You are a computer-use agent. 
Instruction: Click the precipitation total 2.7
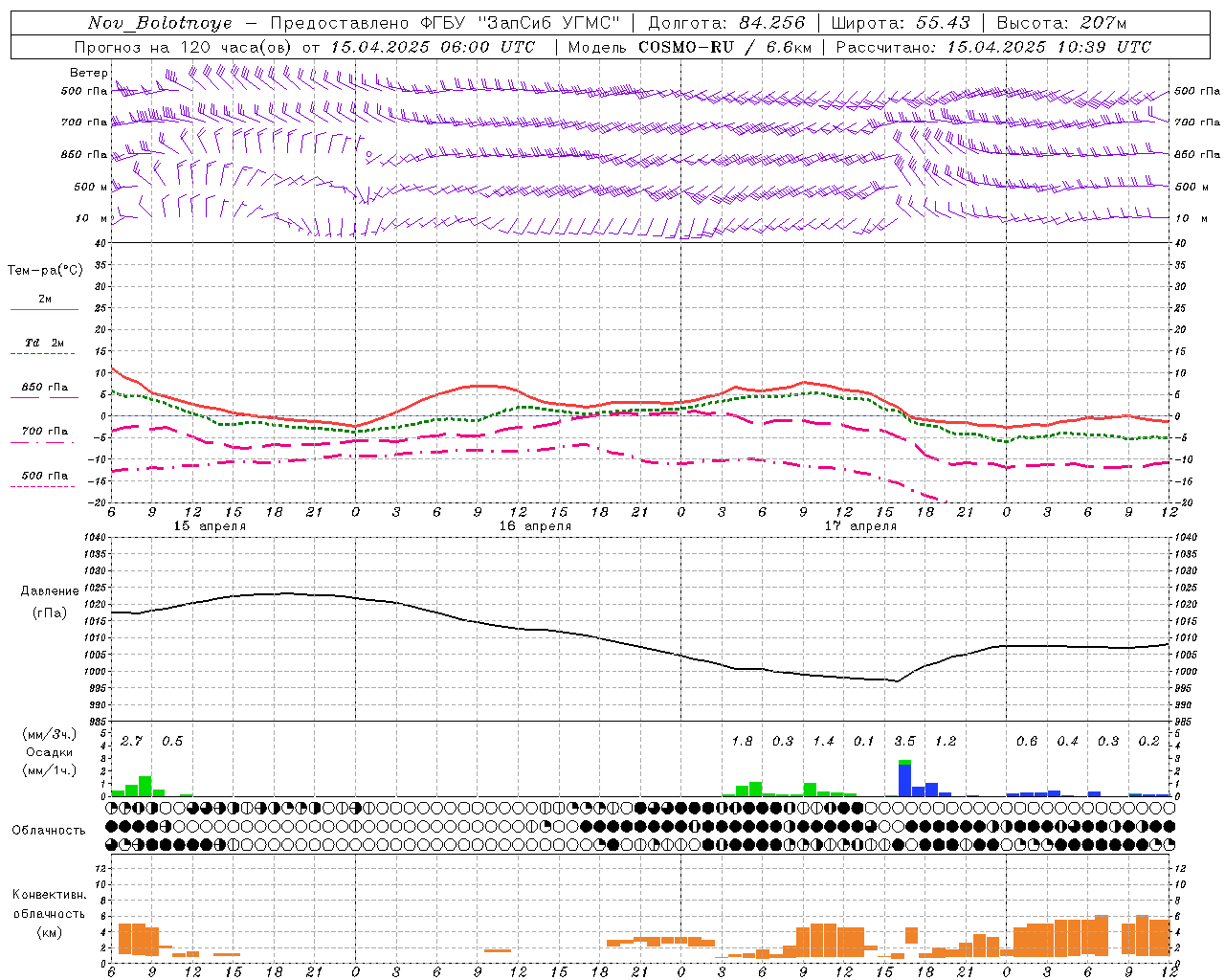(131, 742)
